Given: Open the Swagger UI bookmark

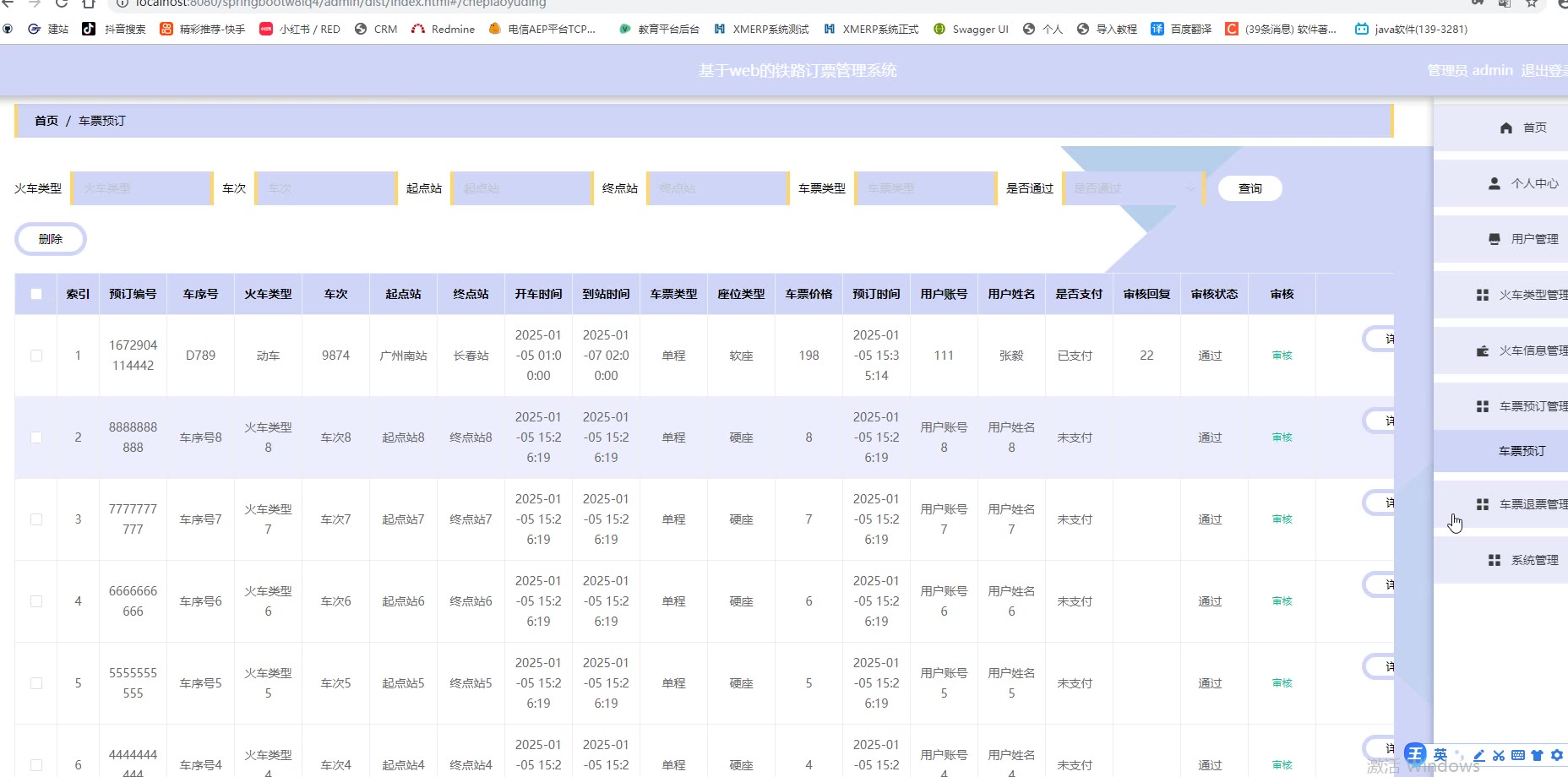Looking at the screenshot, I should click(x=972, y=29).
